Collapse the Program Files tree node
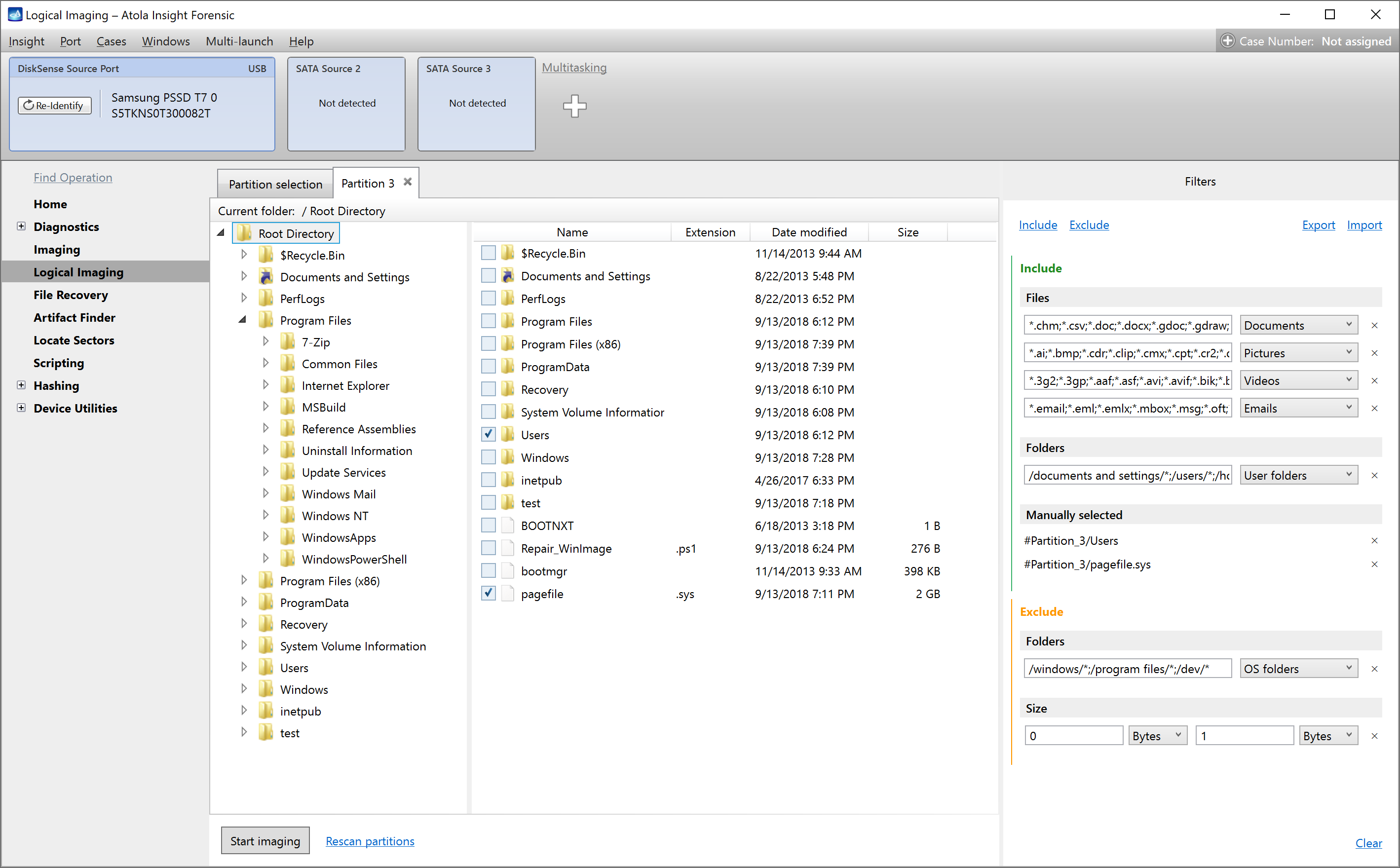The height and width of the screenshot is (868, 1400). tap(243, 320)
